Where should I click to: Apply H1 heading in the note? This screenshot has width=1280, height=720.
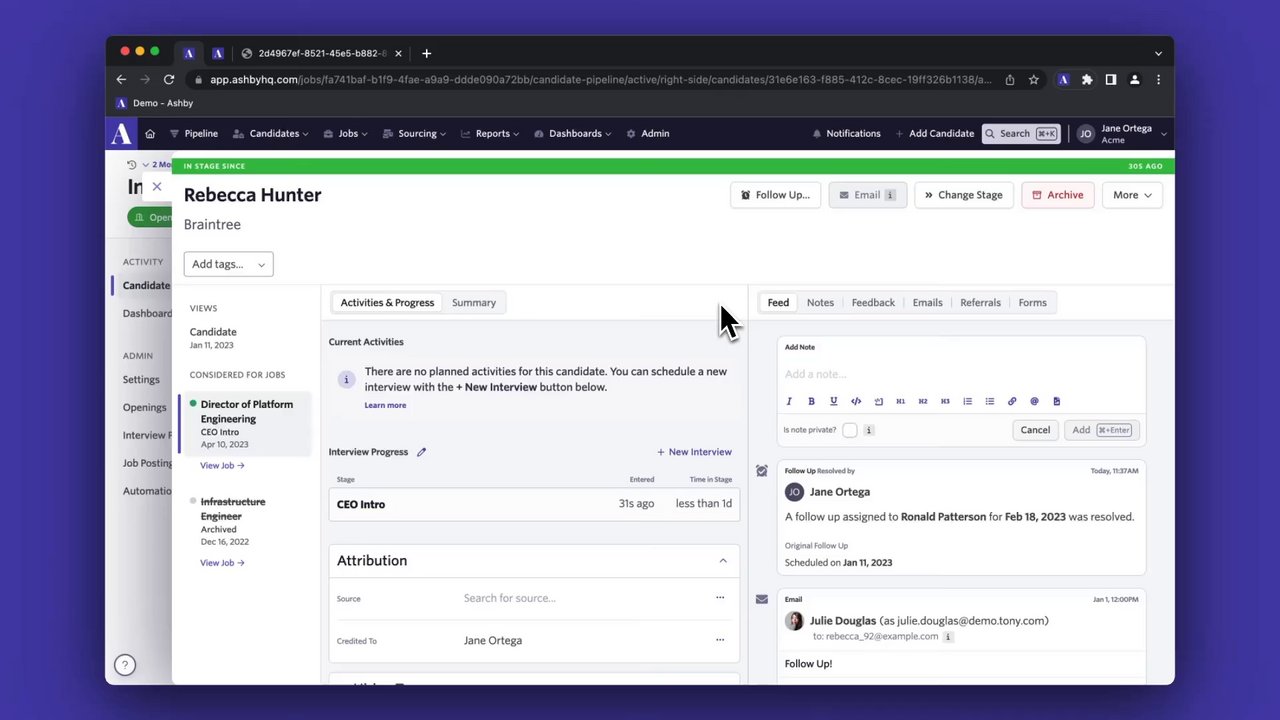point(900,401)
